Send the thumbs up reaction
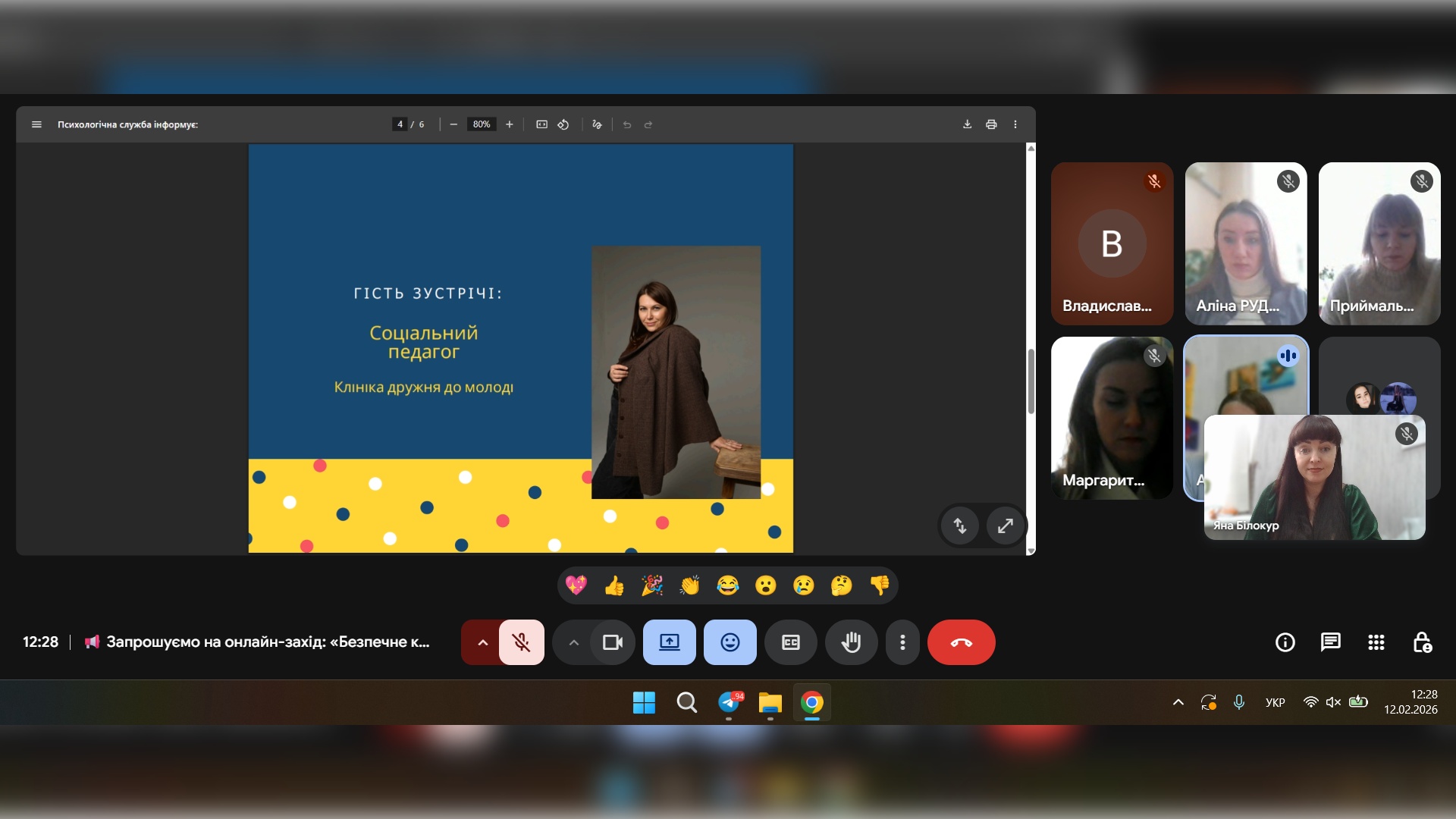 [x=614, y=585]
